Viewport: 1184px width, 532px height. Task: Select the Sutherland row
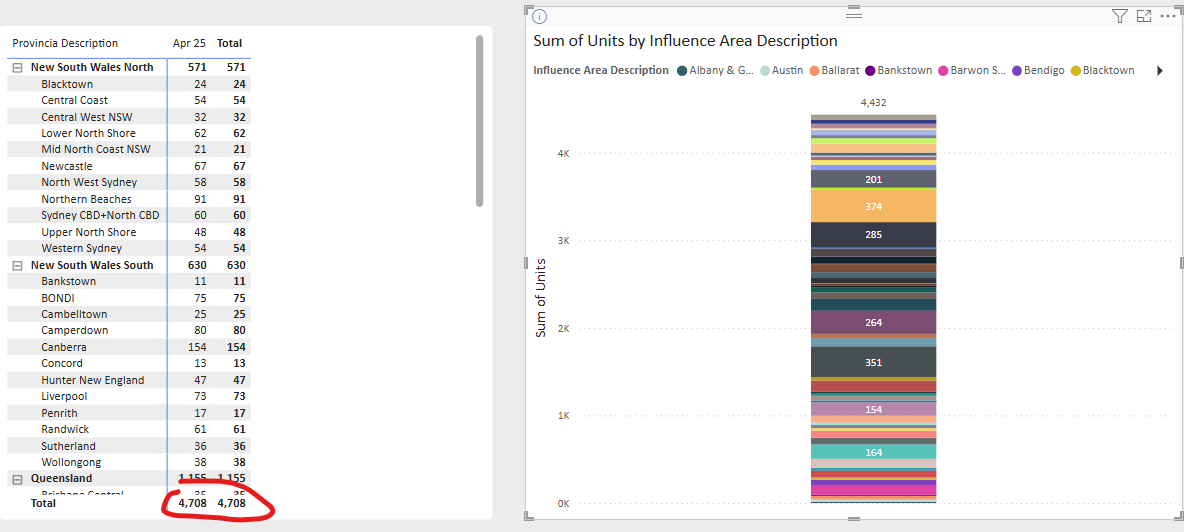pyautogui.click(x=129, y=446)
